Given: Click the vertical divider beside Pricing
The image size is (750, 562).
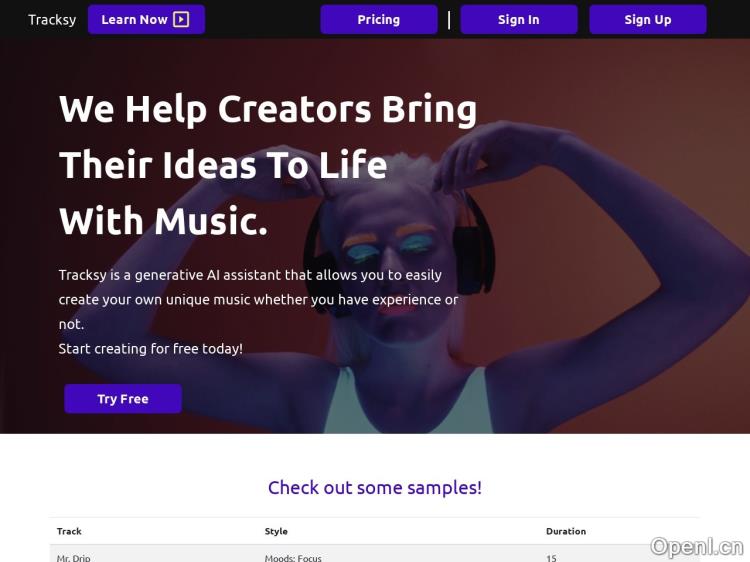Looking at the screenshot, I should tap(449, 20).
